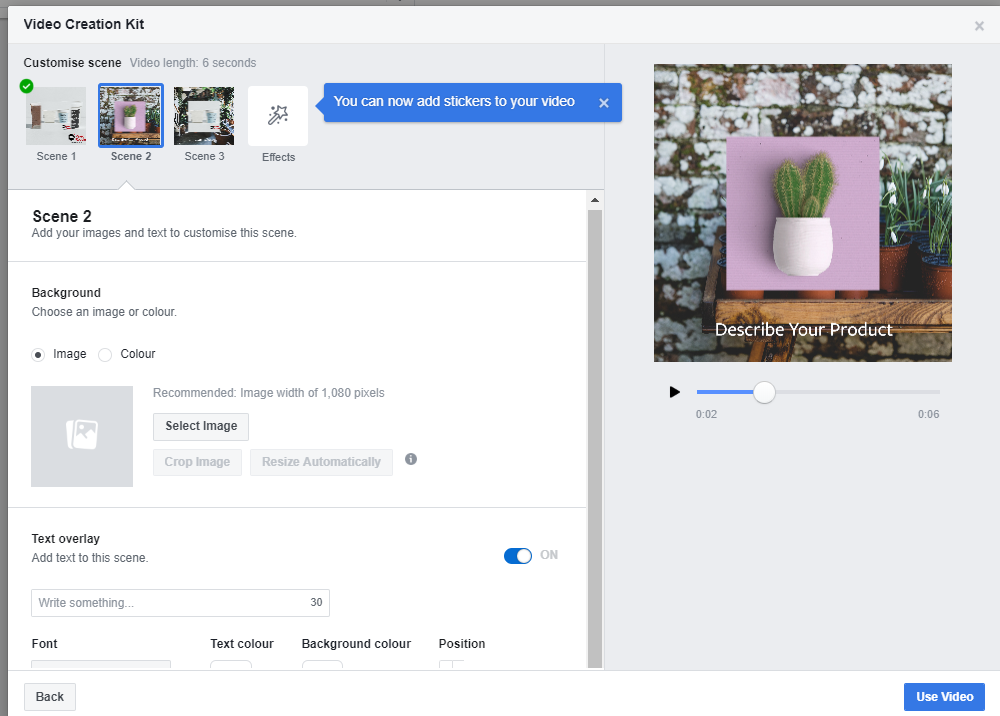This screenshot has width=1000, height=716.
Task: Click the Use Video button
Action: point(944,697)
